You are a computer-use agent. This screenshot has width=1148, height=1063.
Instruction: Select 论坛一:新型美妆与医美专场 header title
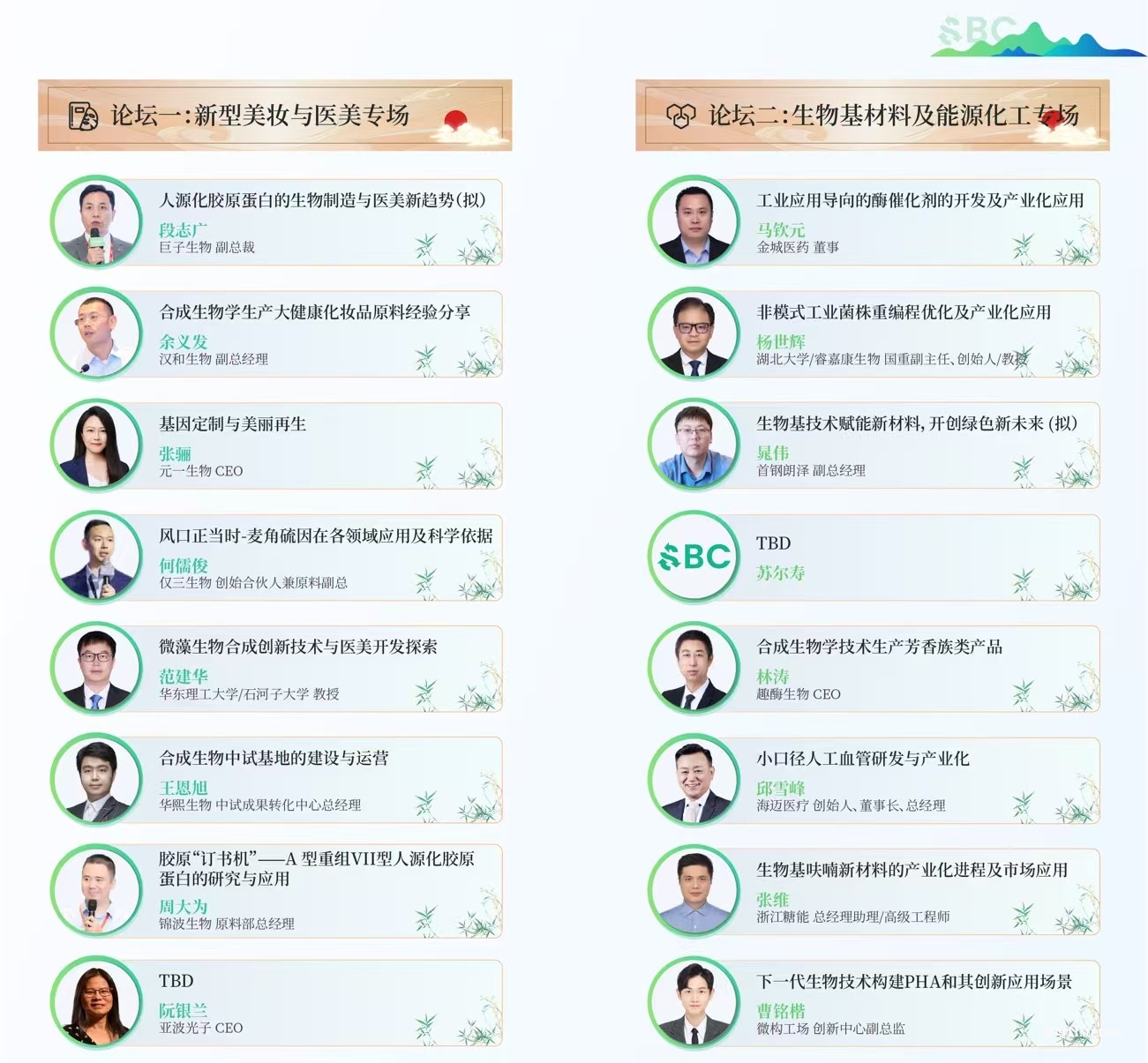260,116
